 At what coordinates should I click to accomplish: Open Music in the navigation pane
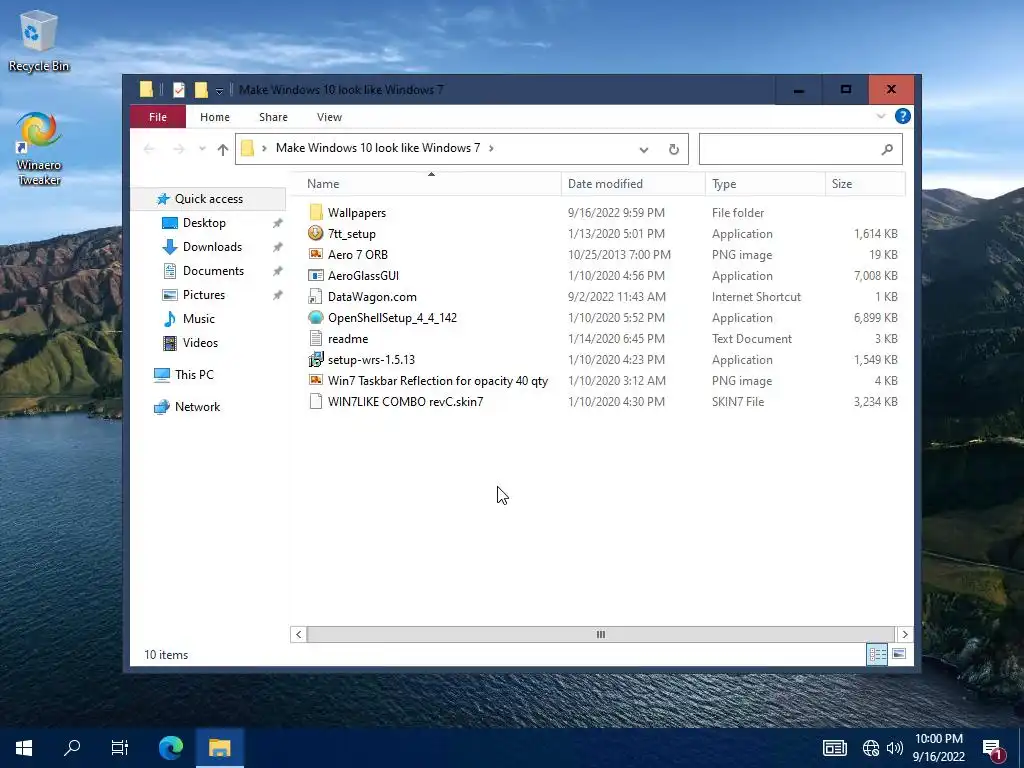[199, 319]
